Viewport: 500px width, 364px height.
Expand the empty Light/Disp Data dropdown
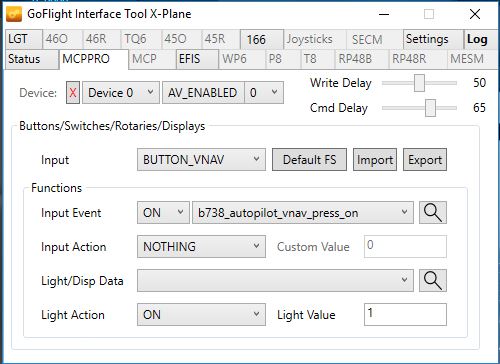[x=275, y=281]
